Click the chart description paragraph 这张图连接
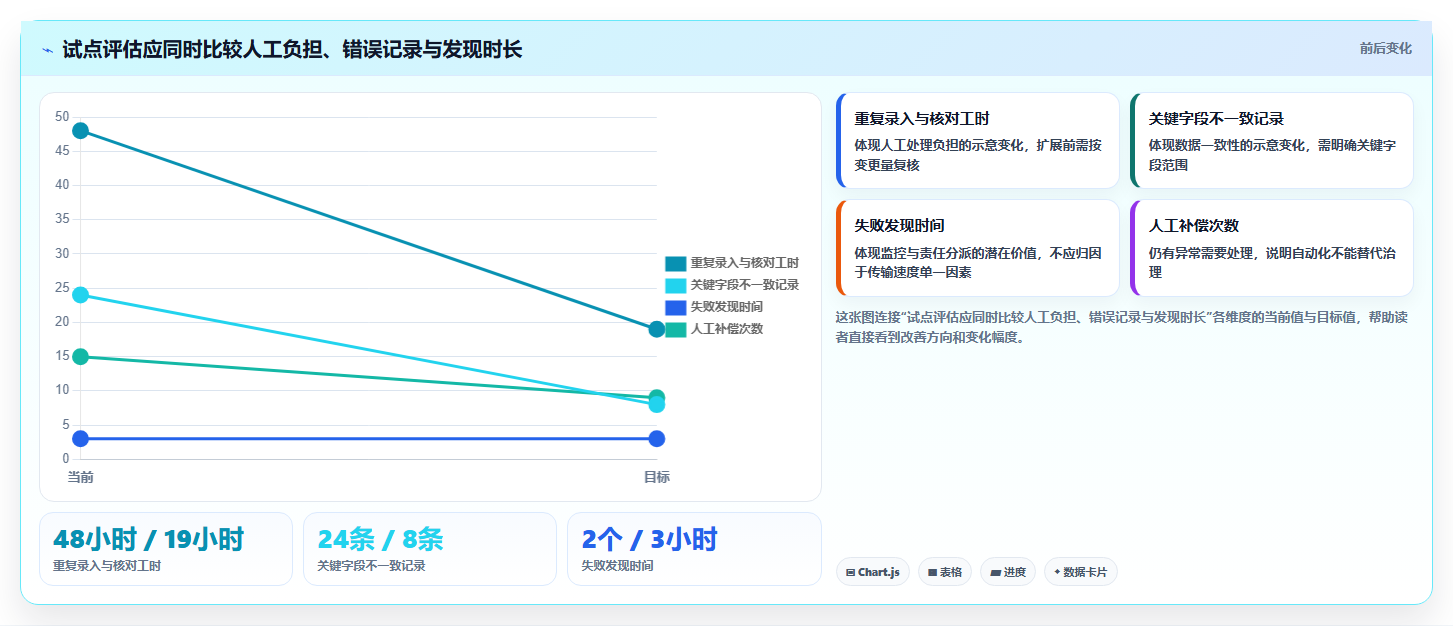Viewport: 1453px width, 626px height. point(1123,327)
